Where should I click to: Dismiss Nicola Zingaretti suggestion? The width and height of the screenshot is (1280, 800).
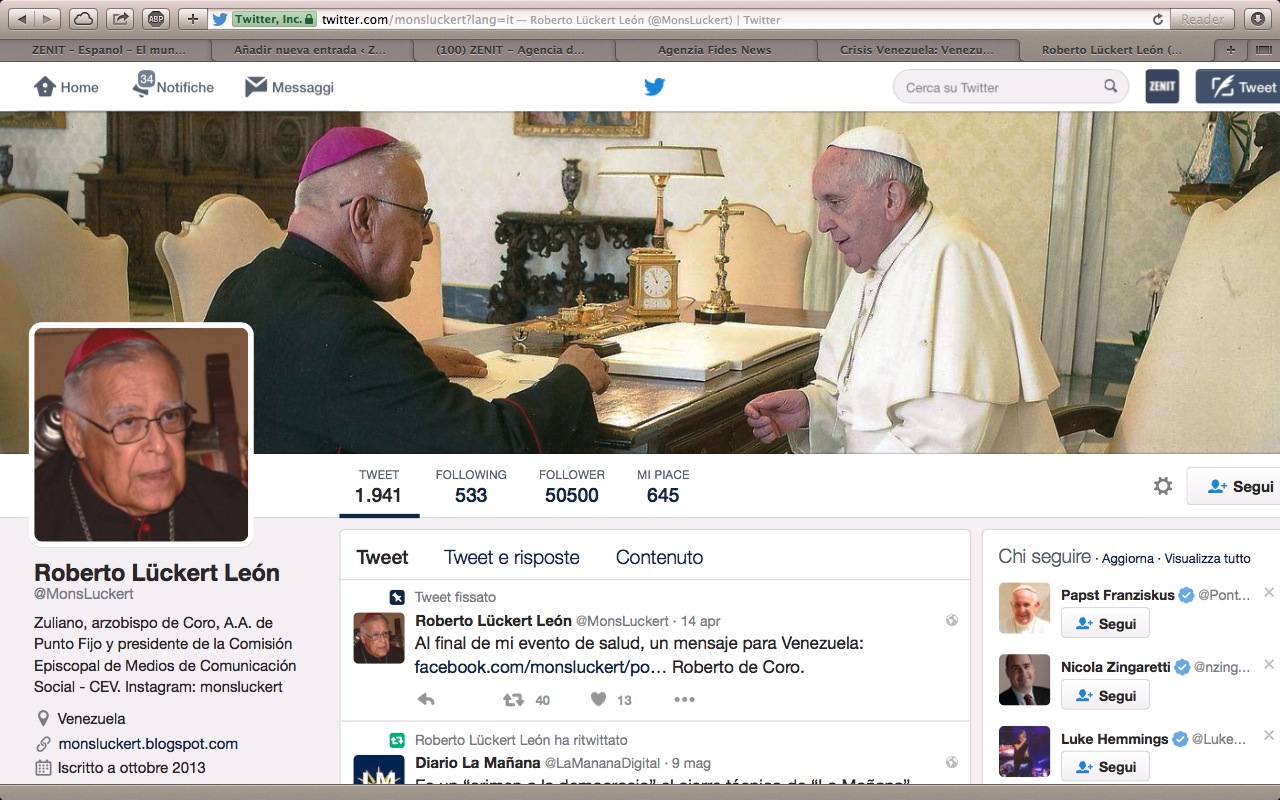point(1269,665)
